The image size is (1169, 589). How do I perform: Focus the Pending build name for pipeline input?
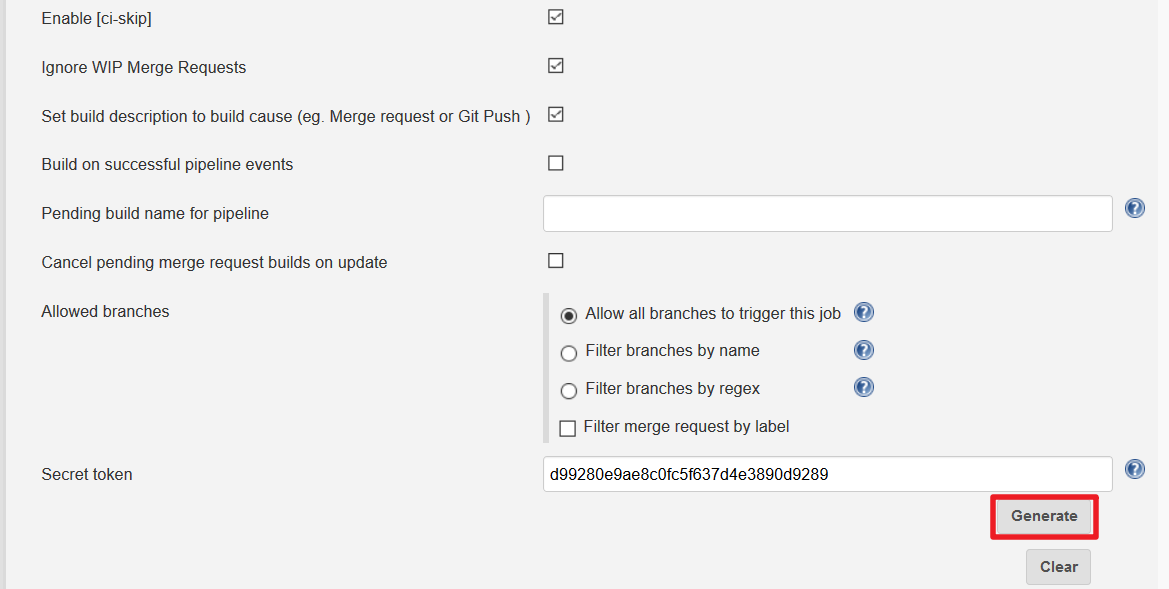pos(827,213)
